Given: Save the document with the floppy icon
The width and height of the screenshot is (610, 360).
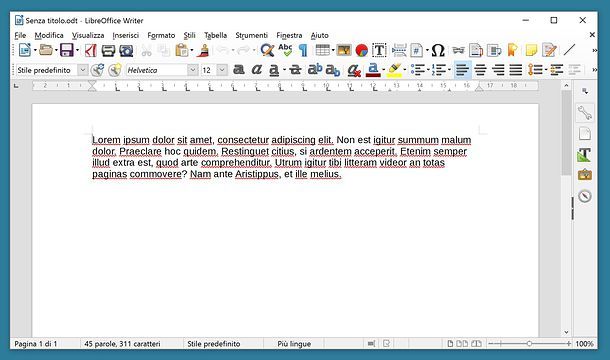Looking at the screenshot, I should point(67,50).
